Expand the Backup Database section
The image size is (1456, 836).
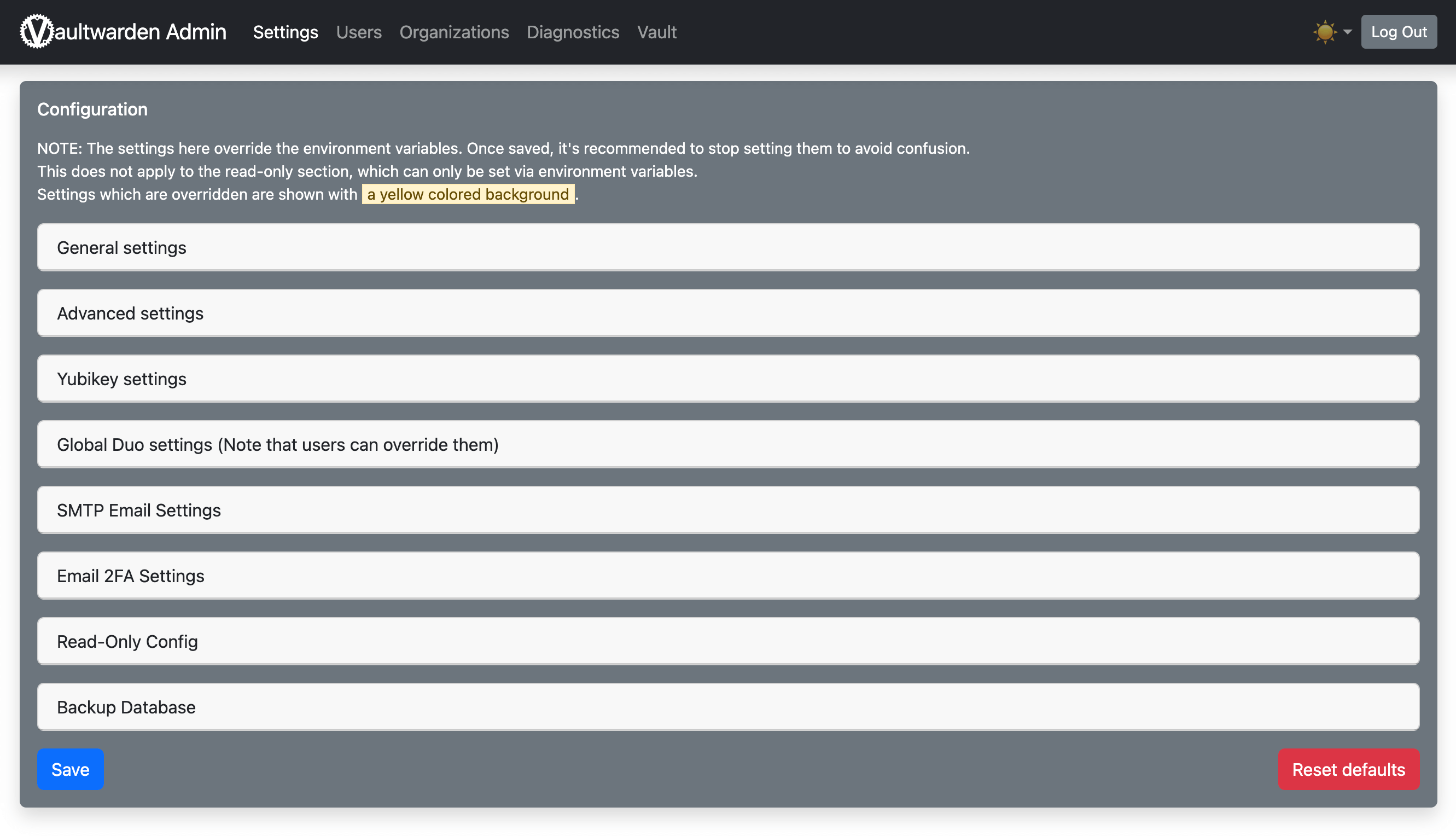click(x=729, y=707)
